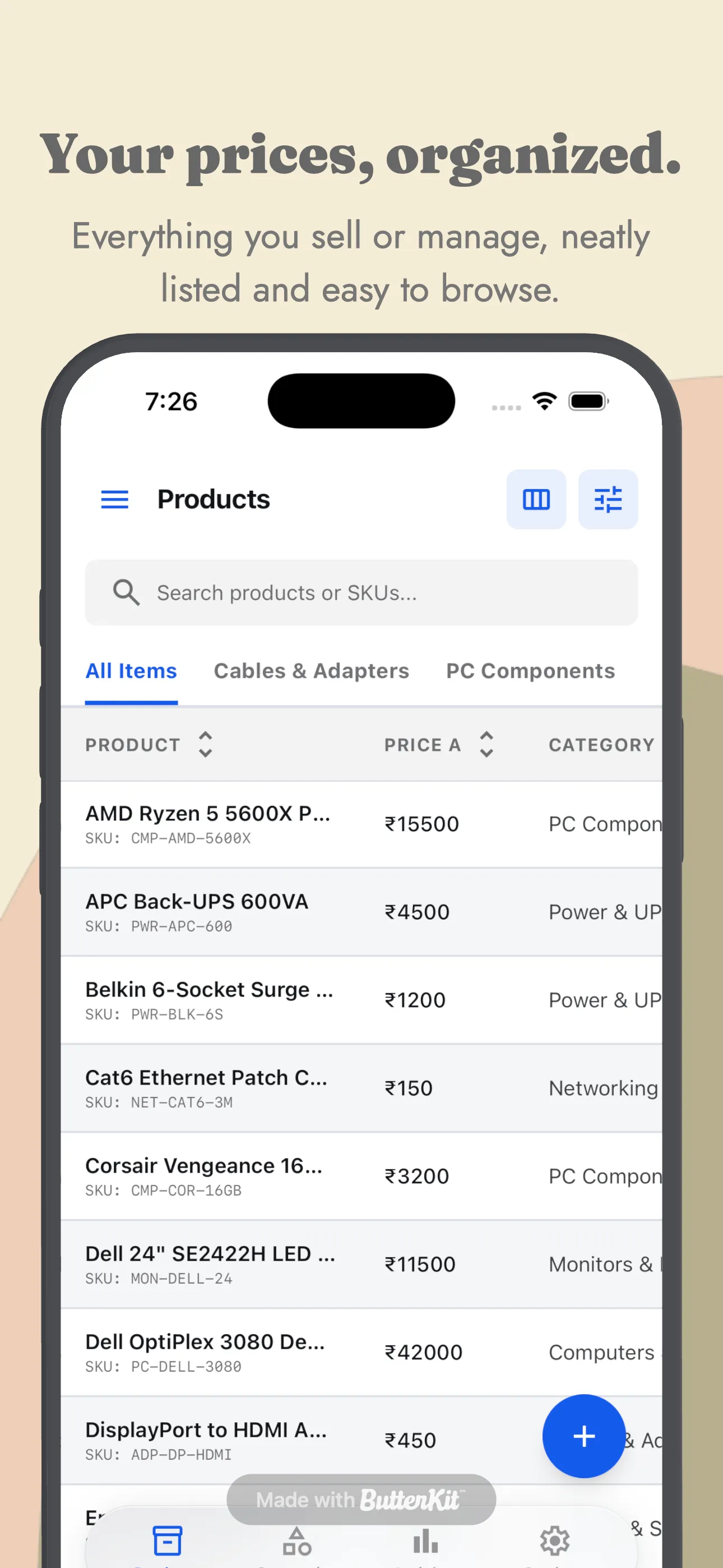723x1568 pixels.
Task: Tap the blue plus button to add product
Action: (583, 1437)
